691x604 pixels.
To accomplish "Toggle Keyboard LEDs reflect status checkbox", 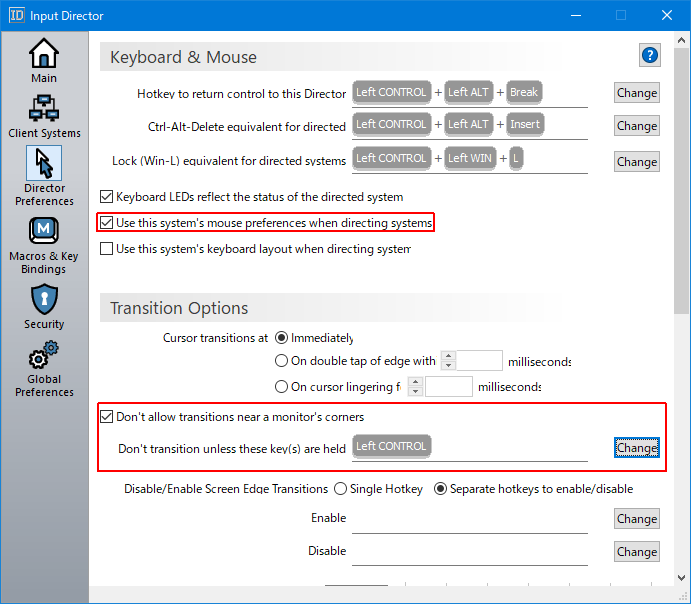I will 108,197.
